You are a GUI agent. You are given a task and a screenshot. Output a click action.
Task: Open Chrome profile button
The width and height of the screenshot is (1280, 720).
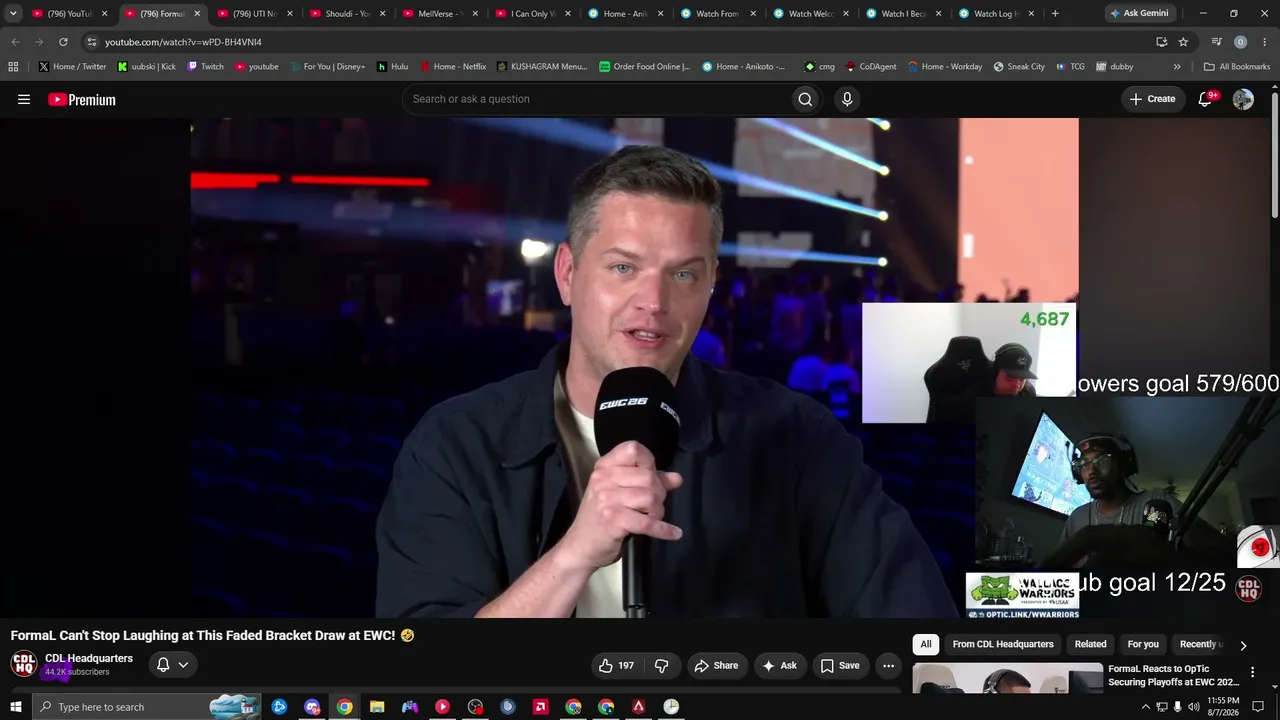pos(1241,42)
